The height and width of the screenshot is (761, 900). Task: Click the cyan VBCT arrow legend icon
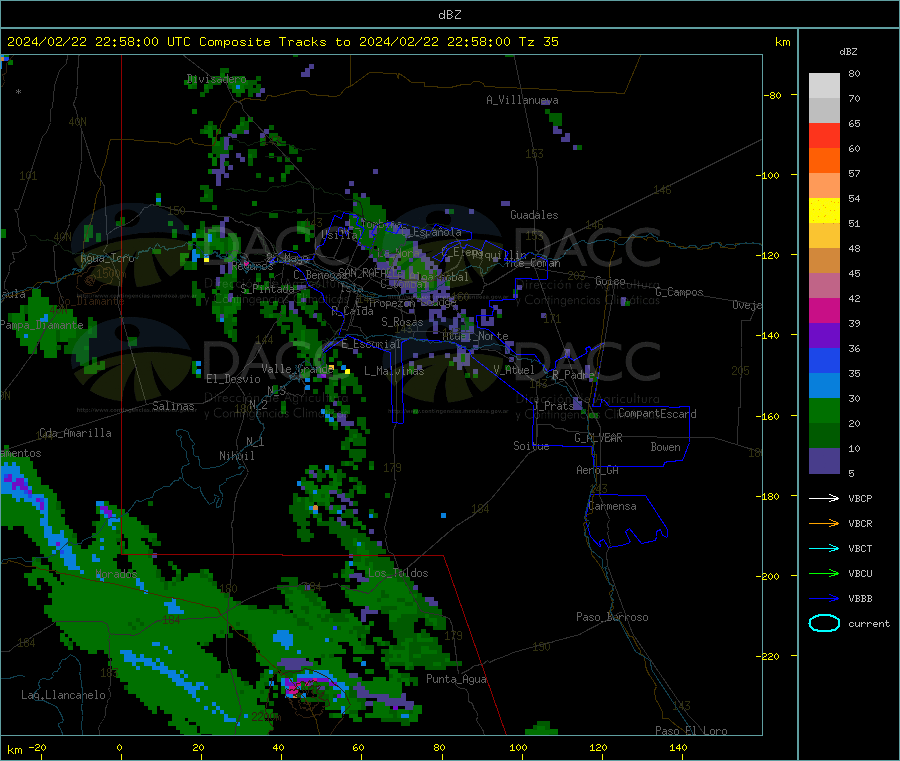(824, 548)
